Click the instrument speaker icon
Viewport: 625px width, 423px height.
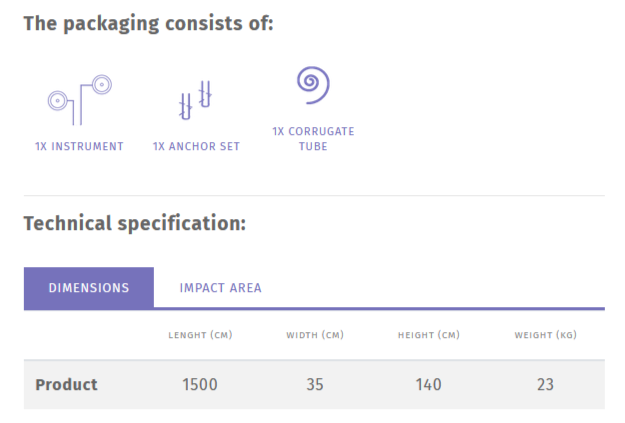point(80,97)
